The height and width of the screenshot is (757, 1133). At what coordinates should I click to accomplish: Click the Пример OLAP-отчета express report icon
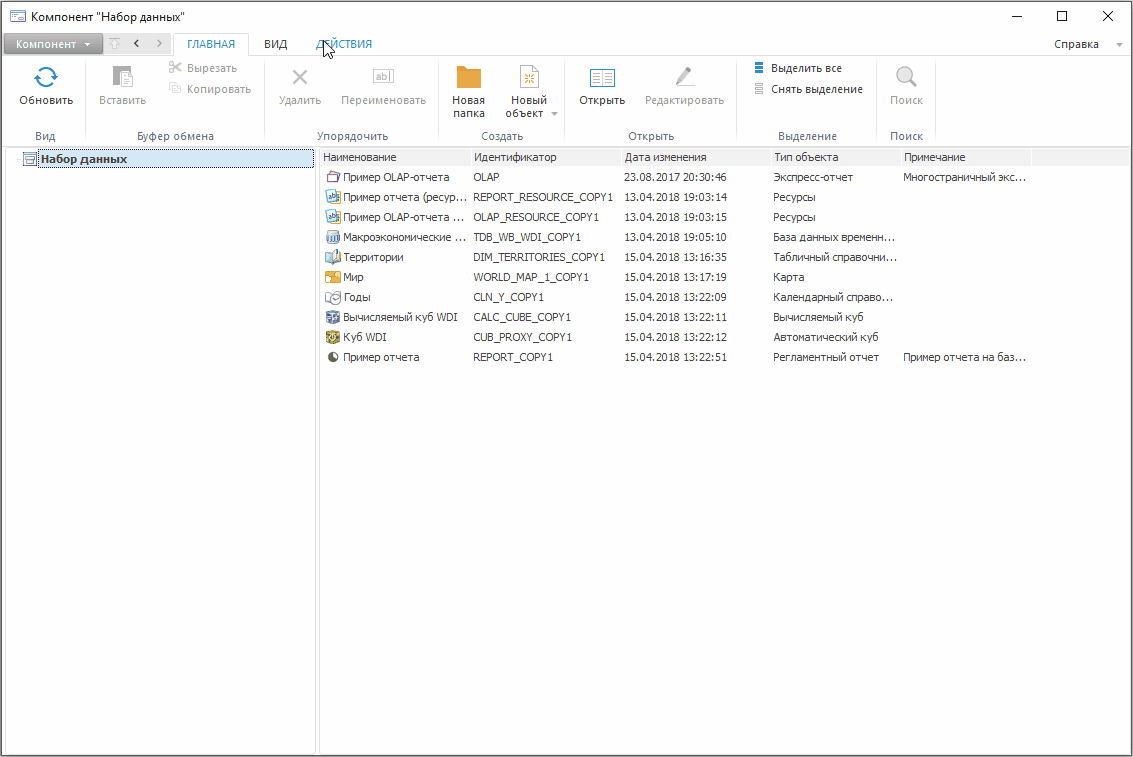pos(332,177)
